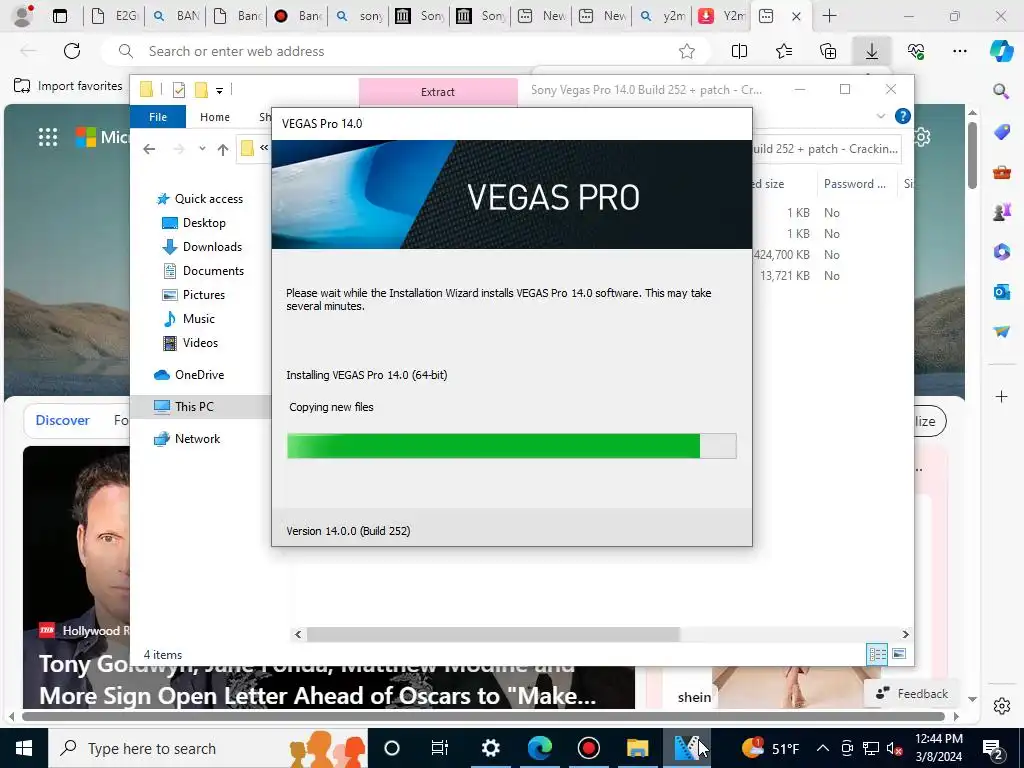Open Explorer help question mark icon
Image resolution: width=1024 pixels, height=768 pixels.
[x=903, y=116]
